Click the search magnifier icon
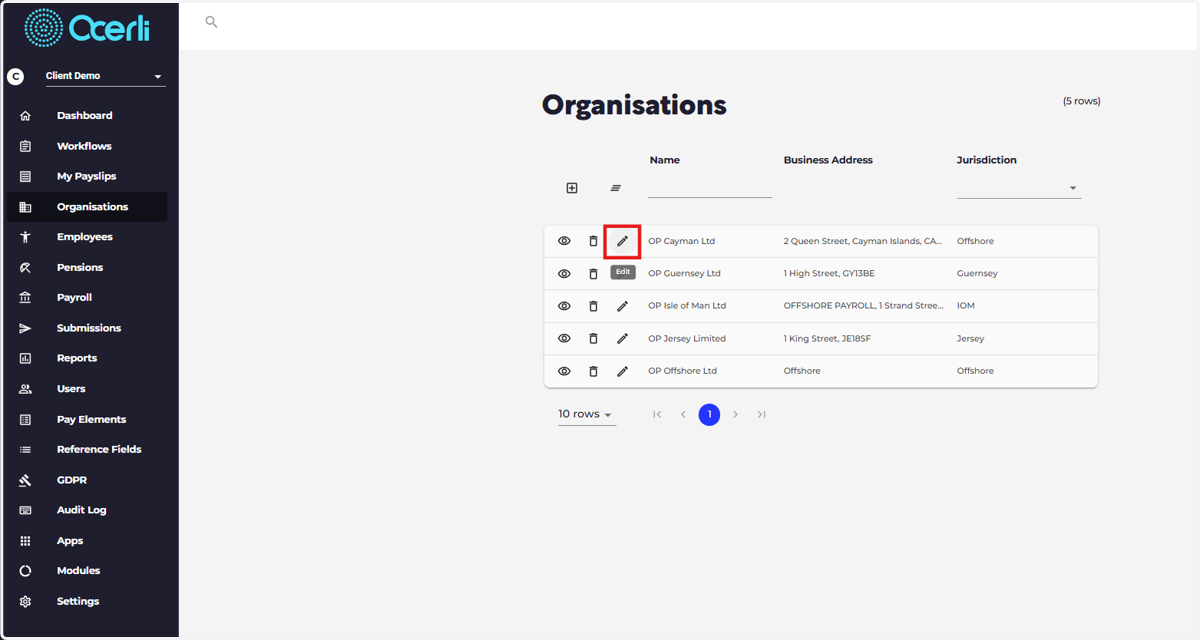 pyautogui.click(x=211, y=21)
